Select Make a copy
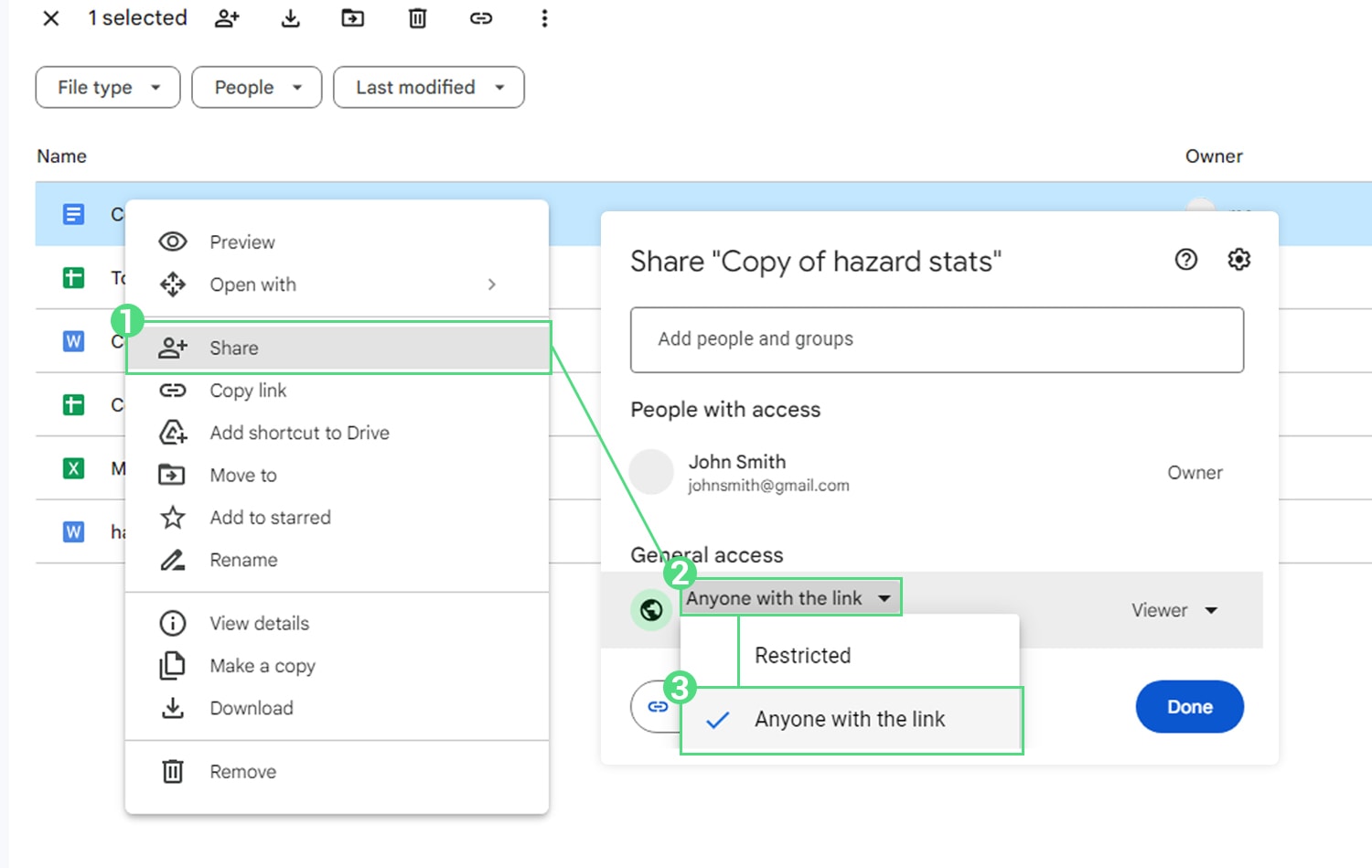Viewport: 1372px width, 868px height. [262, 666]
